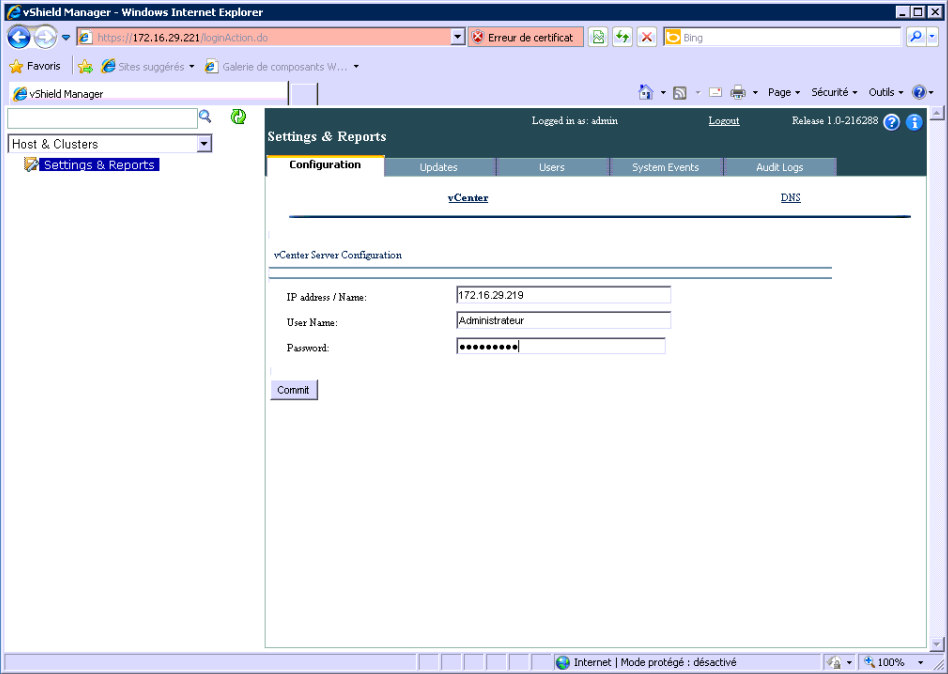Click the Logout link
This screenshot has width=948, height=674.
click(724, 121)
